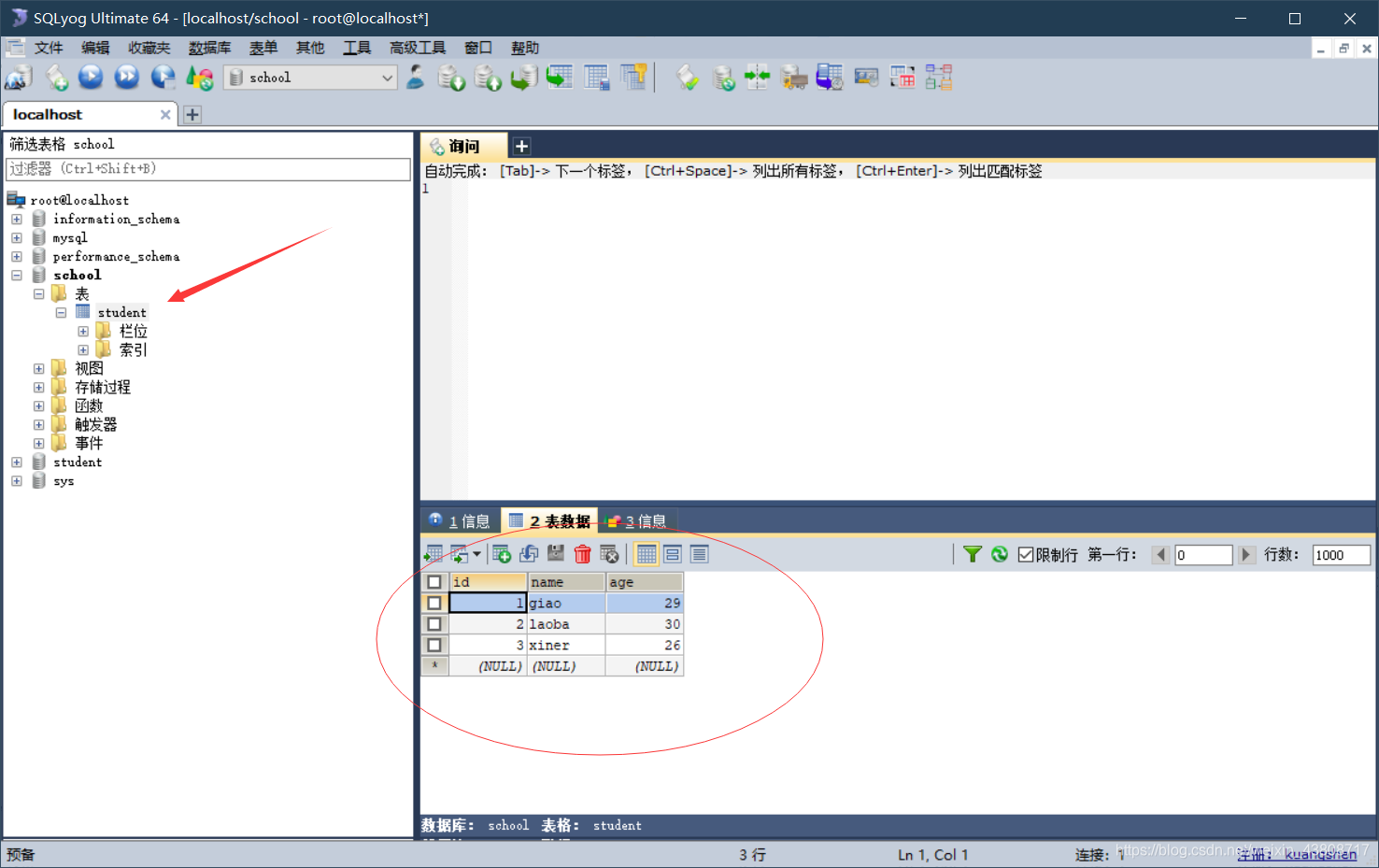1379x868 pixels.
Task: Click the execute and edit resultset icon
Action: click(163, 78)
